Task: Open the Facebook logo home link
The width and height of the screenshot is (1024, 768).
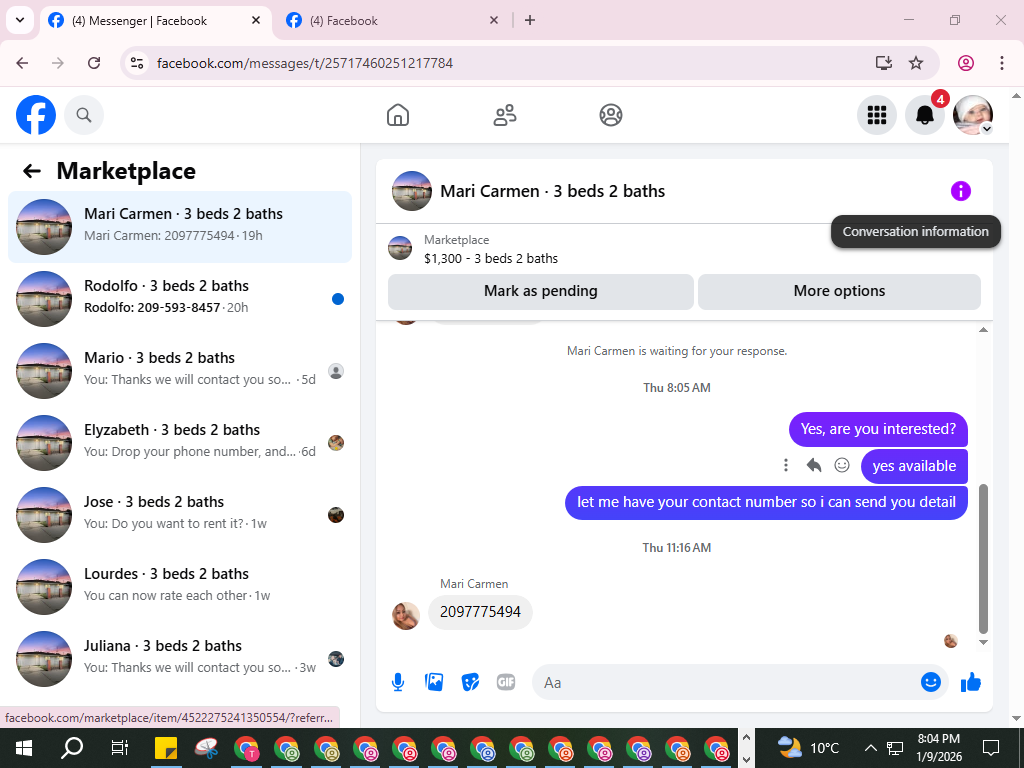Action: [x=36, y=115]
